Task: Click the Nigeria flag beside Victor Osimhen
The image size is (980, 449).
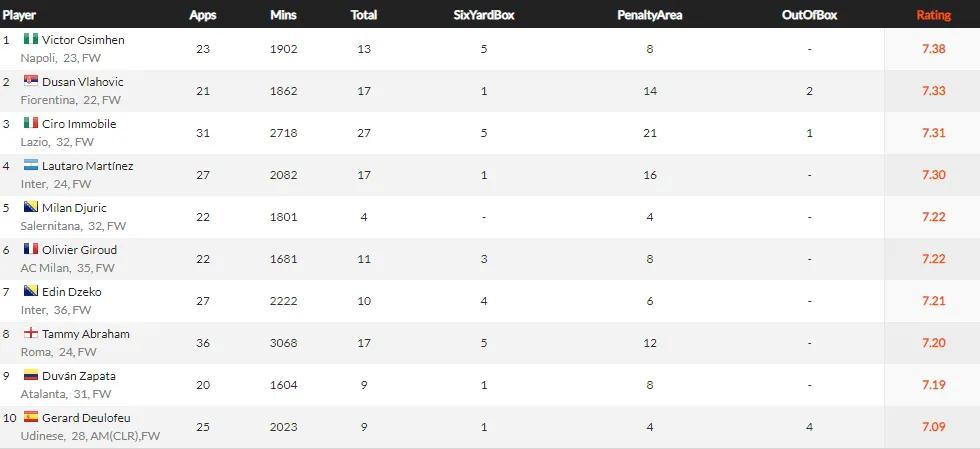Action: [31, 40]
